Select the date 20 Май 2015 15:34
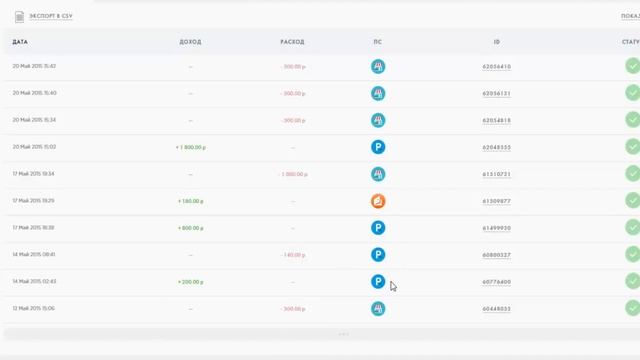 [x=34, y=120]
